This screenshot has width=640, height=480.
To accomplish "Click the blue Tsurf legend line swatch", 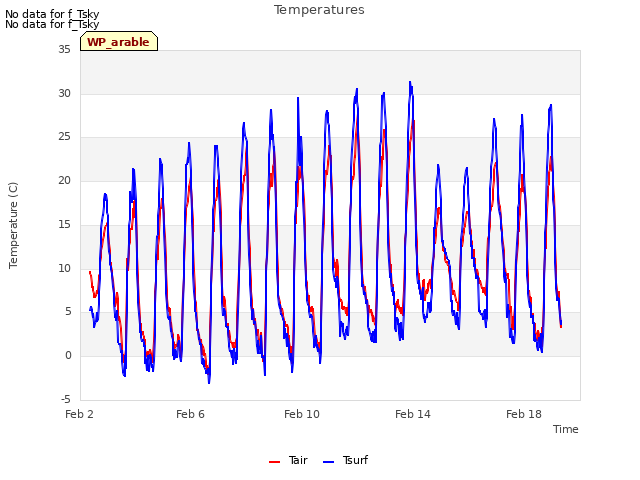I will pos(328,462).
